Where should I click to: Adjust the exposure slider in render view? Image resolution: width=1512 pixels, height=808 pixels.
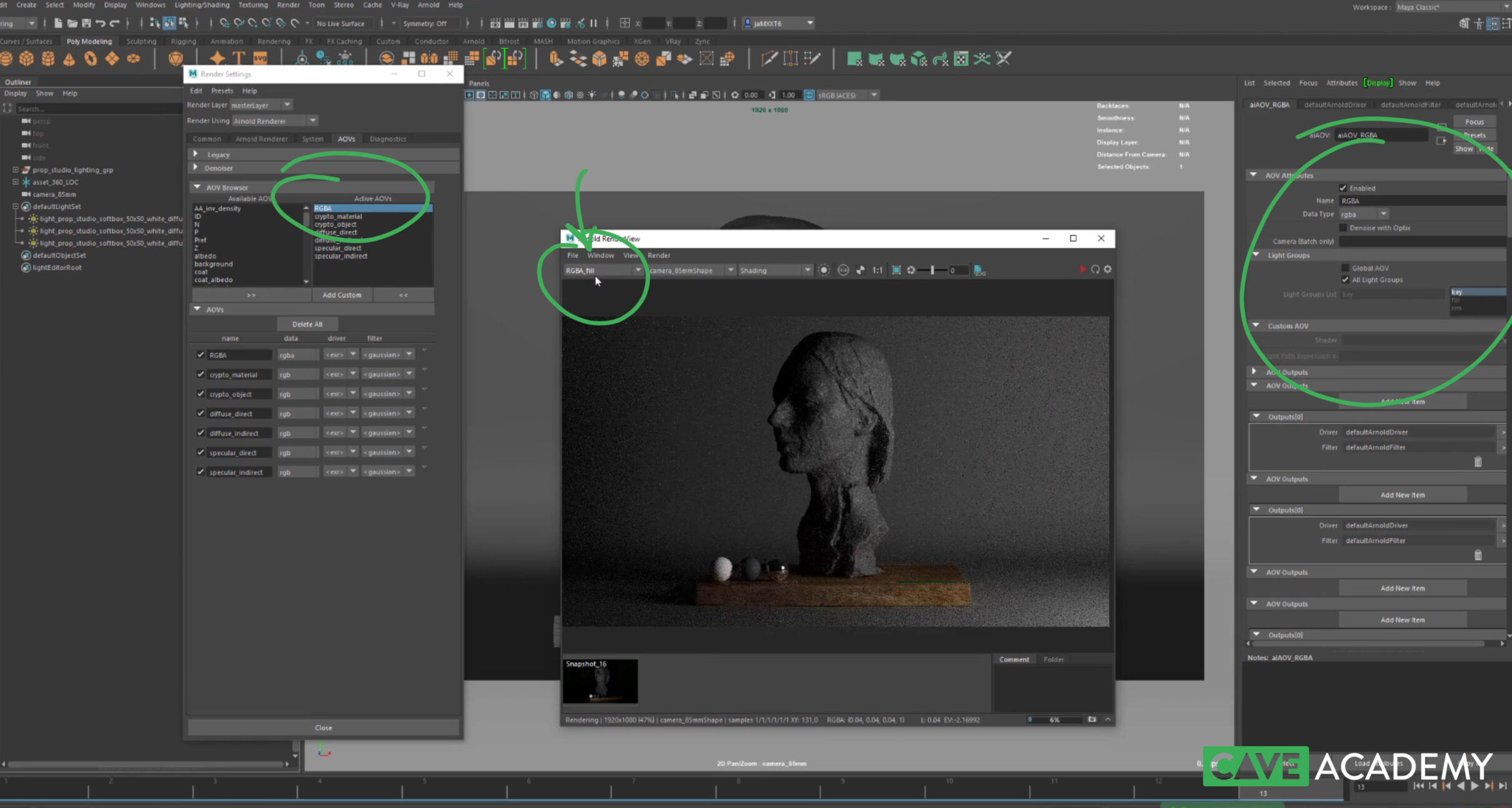[x=932, y=270]
